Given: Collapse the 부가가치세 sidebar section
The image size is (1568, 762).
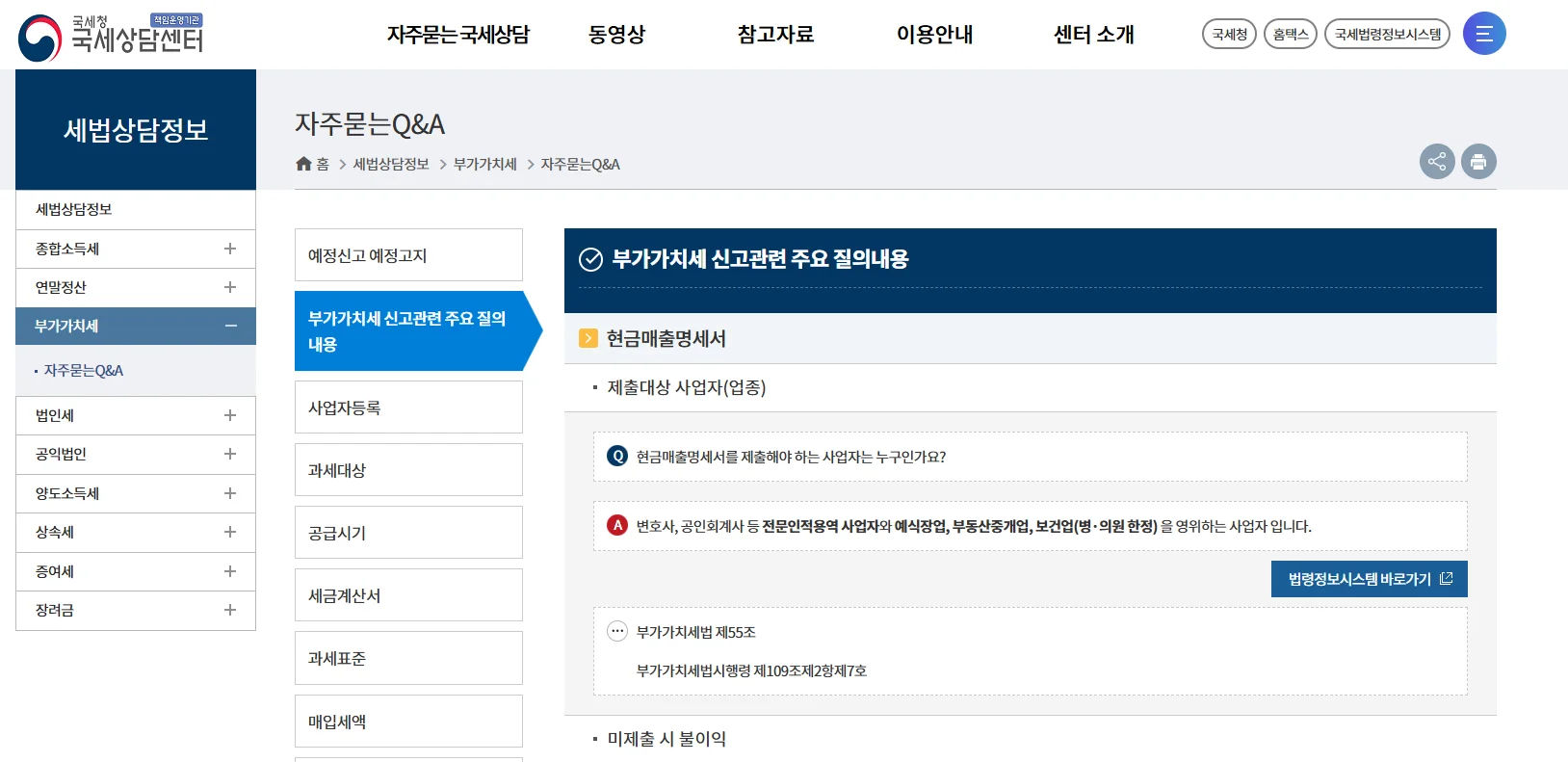Looking at the screenshot, I should click(x=230, y=327).
